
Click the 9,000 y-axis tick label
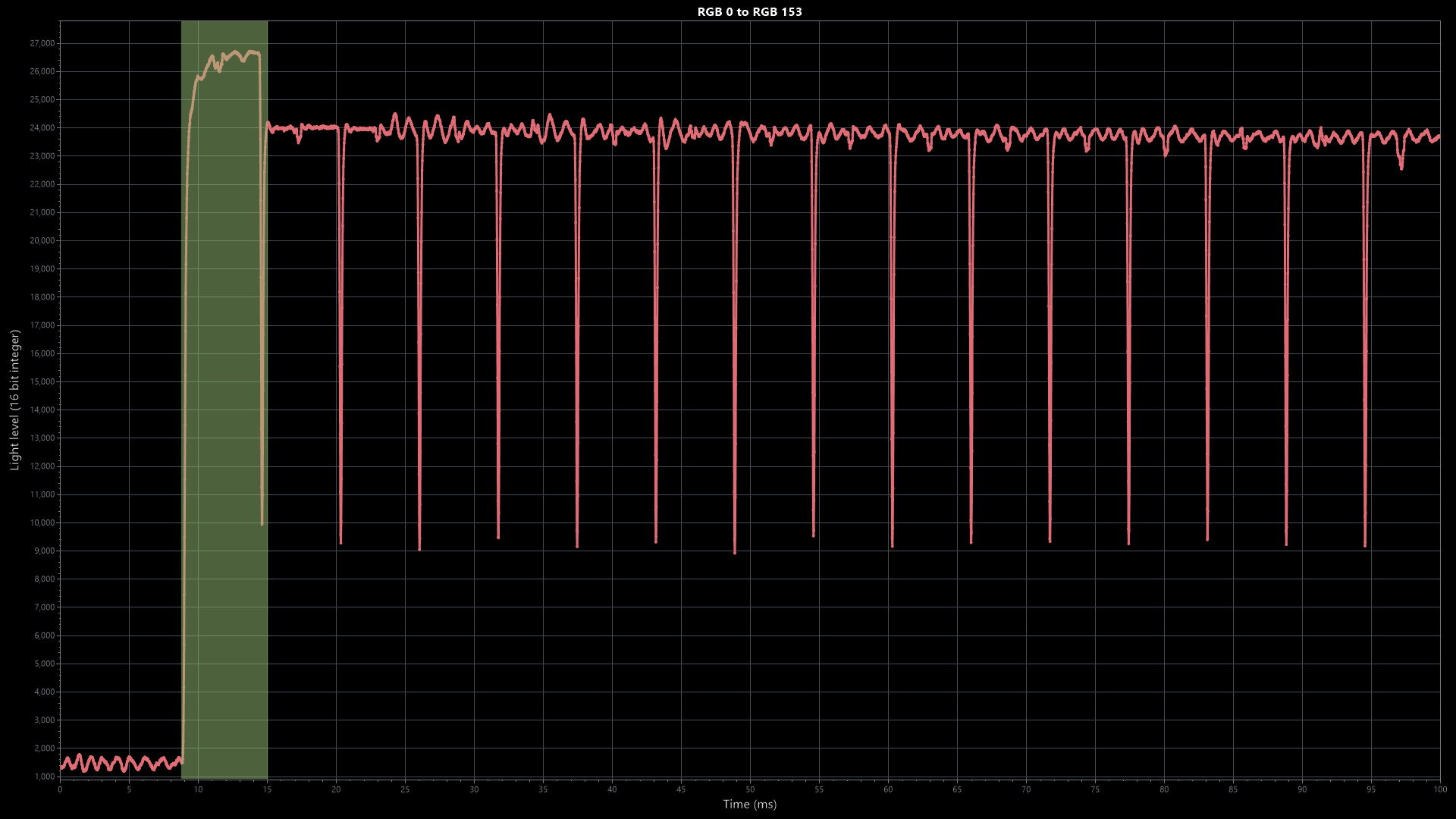[44, 551]
